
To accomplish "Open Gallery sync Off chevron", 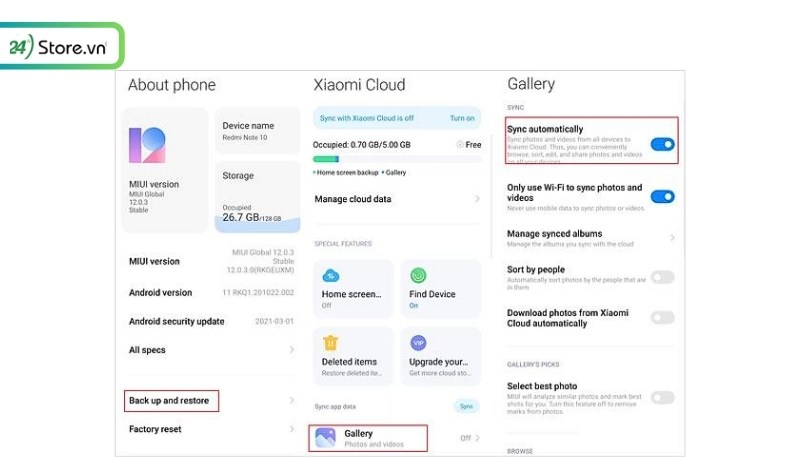I will 477,438.
